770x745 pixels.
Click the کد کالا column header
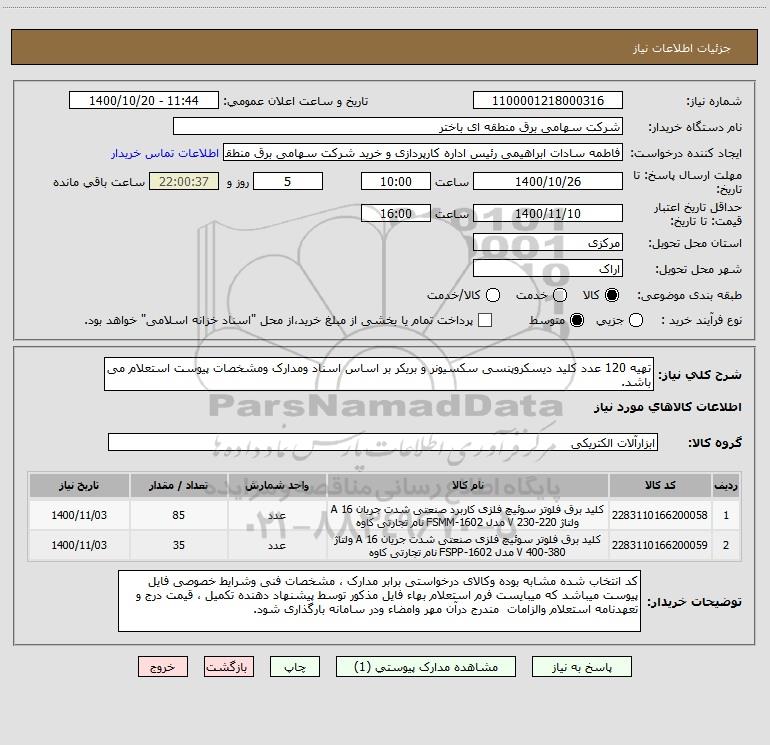[x=660, y=485]
